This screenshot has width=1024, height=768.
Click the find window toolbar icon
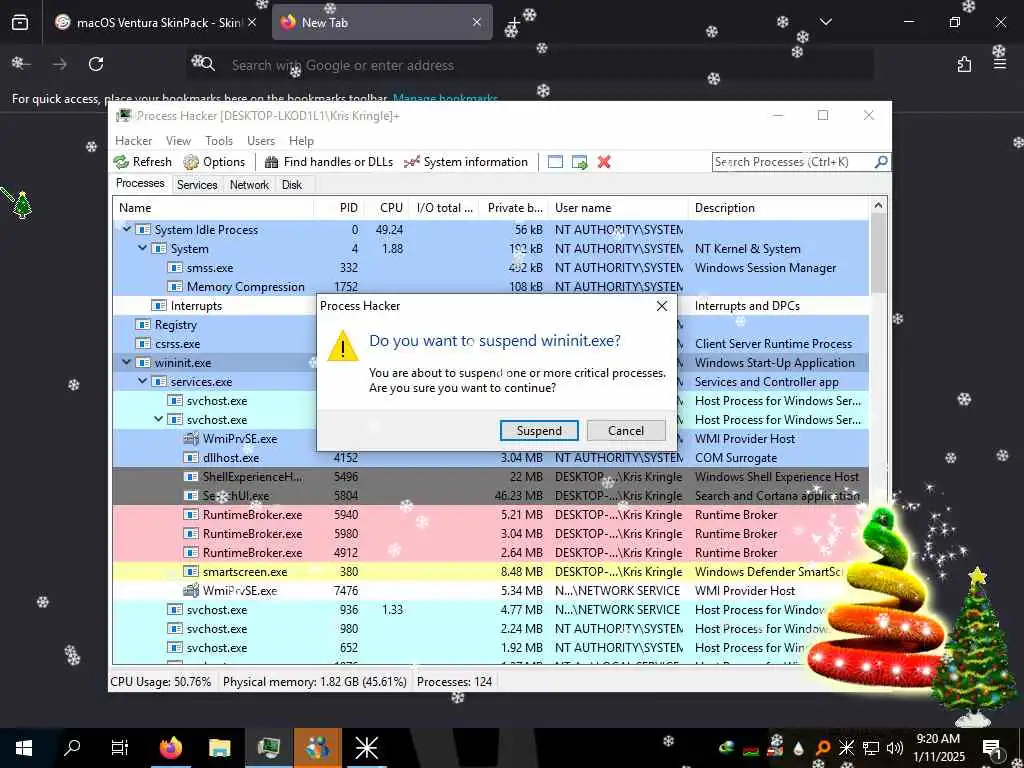555,162
